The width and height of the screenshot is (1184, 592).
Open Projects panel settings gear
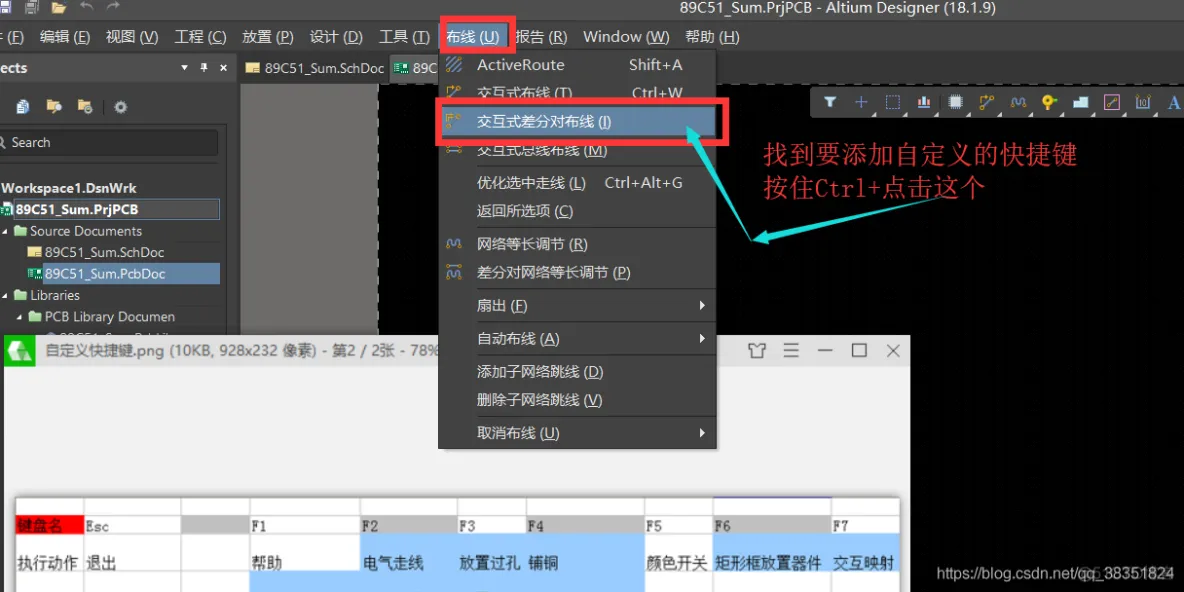point(120,106)
